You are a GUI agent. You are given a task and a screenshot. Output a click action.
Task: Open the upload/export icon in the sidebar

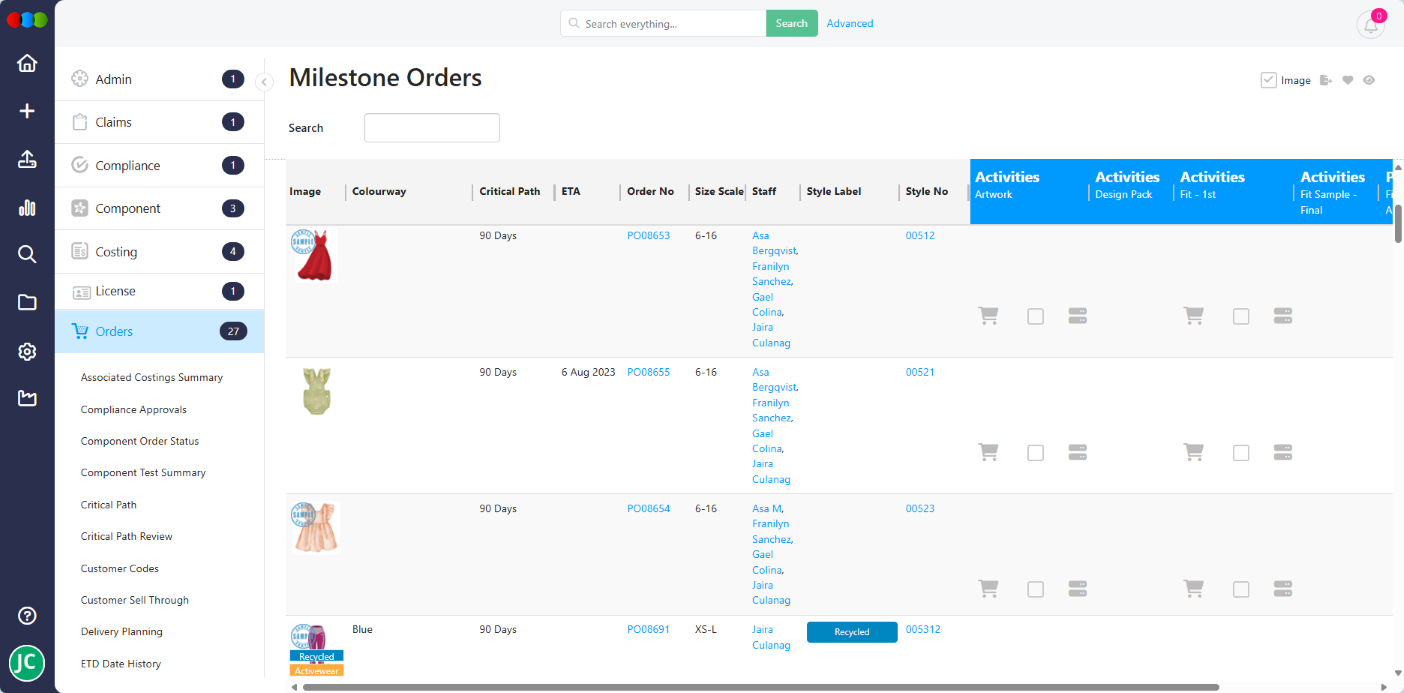(x=27, y=158)
